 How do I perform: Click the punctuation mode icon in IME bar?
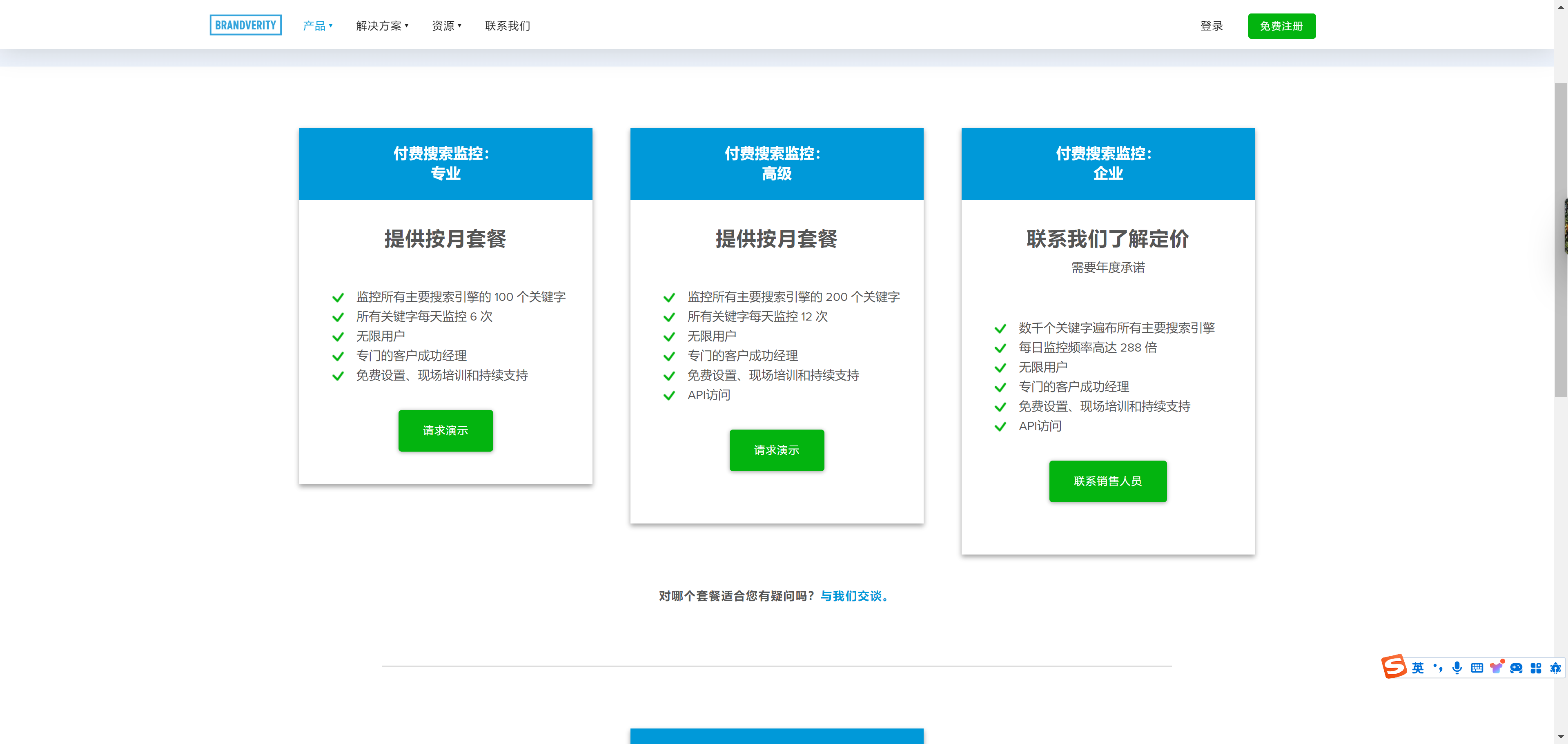(1438, 668)
